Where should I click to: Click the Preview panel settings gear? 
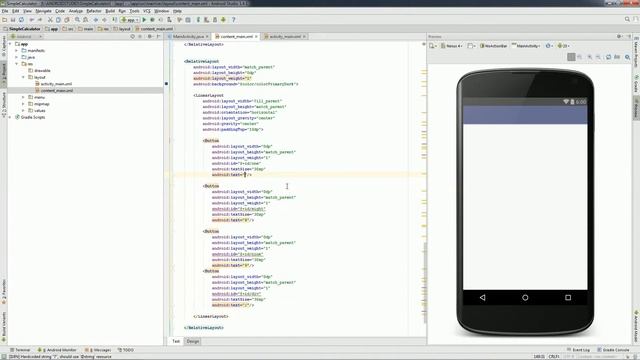click(x=619, y=36)
